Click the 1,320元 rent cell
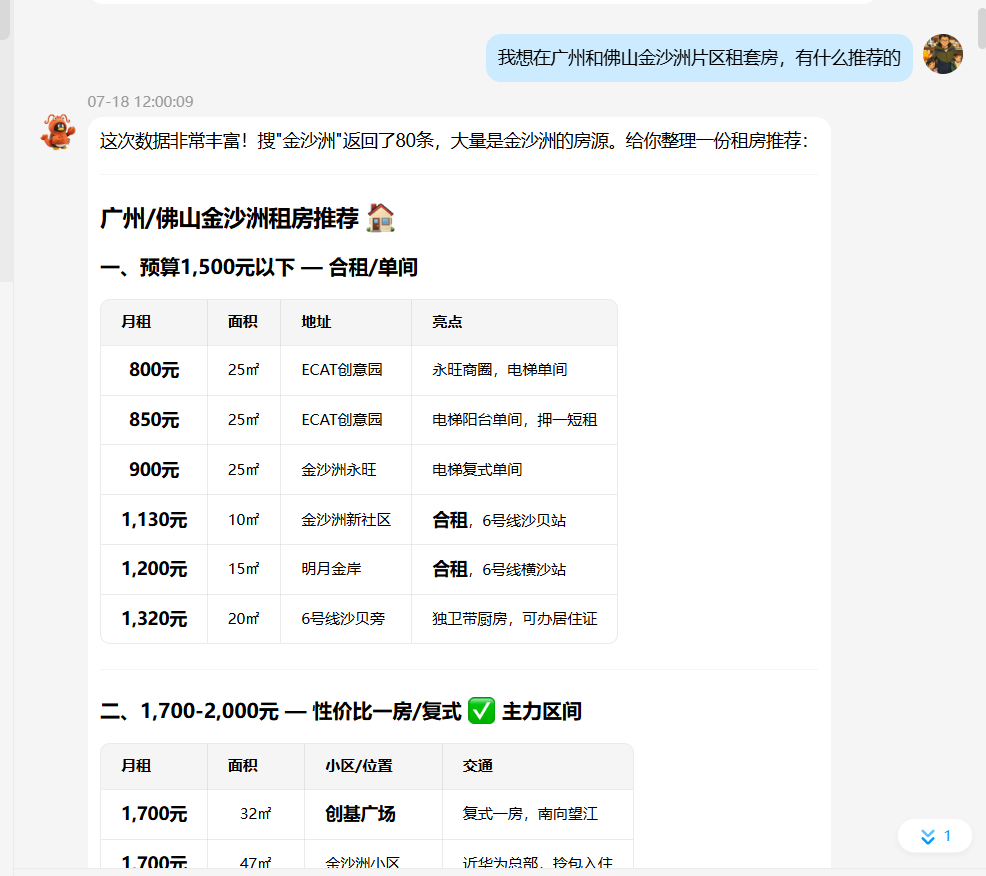This screenshot has height=876, width=986. tap(154, 619)
